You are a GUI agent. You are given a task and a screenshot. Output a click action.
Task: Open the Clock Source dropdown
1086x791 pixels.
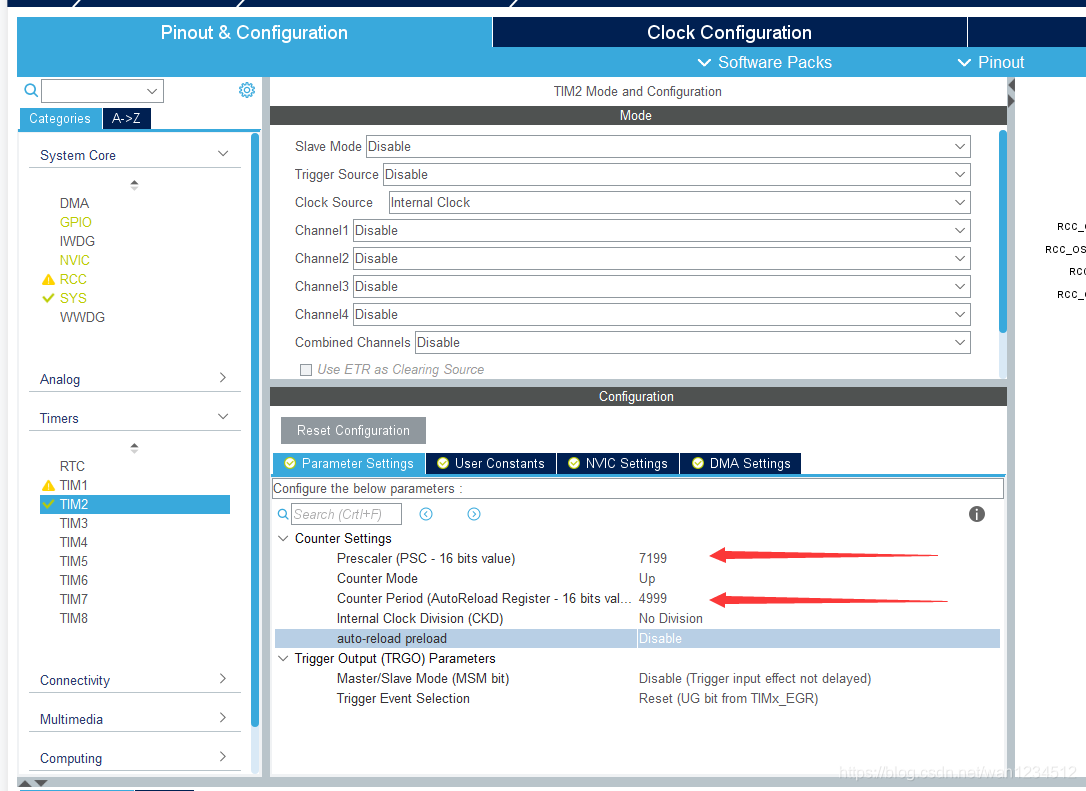[679, 202]
